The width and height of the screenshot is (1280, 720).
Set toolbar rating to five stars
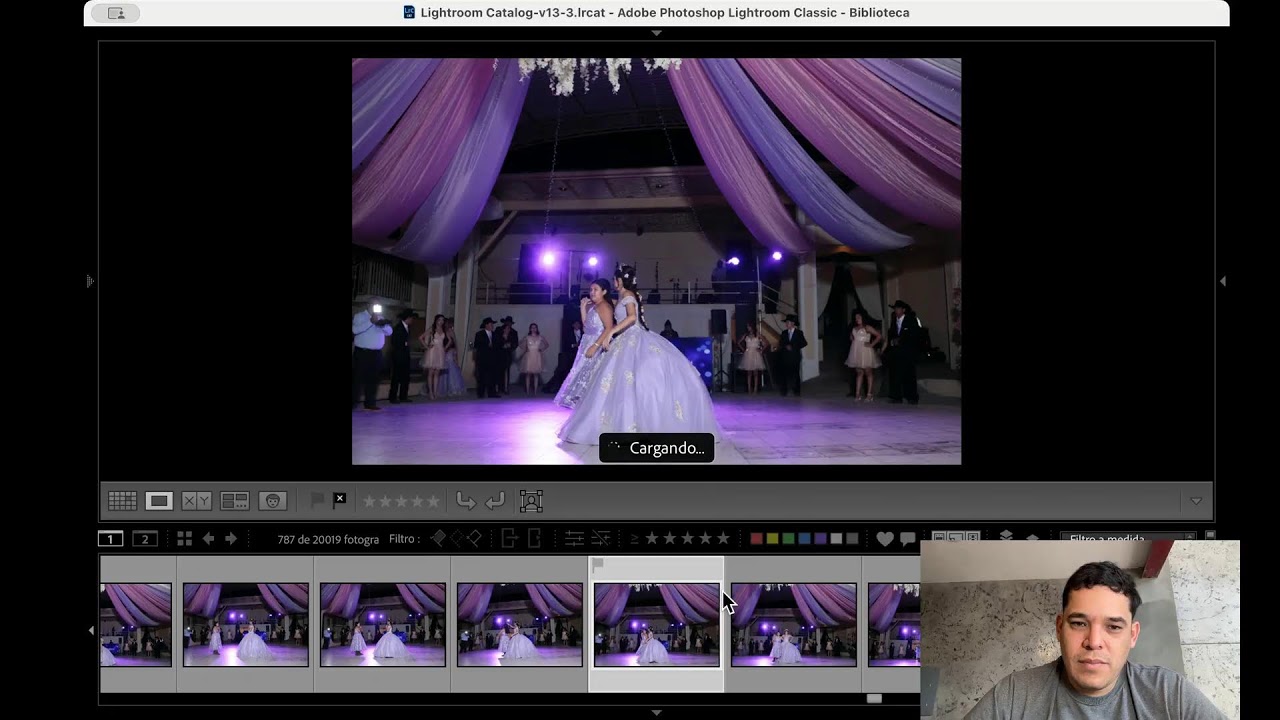433,501
